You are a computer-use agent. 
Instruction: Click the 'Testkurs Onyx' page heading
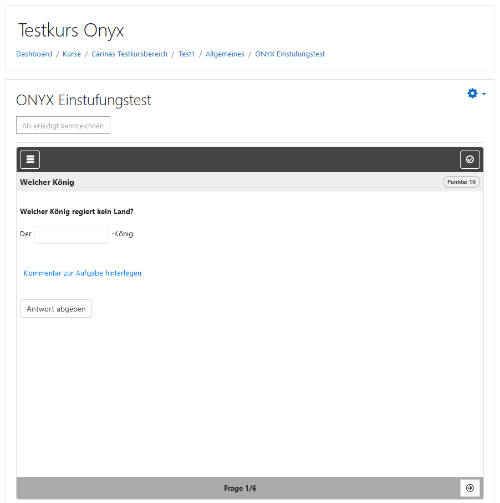[x=71, y=31]
